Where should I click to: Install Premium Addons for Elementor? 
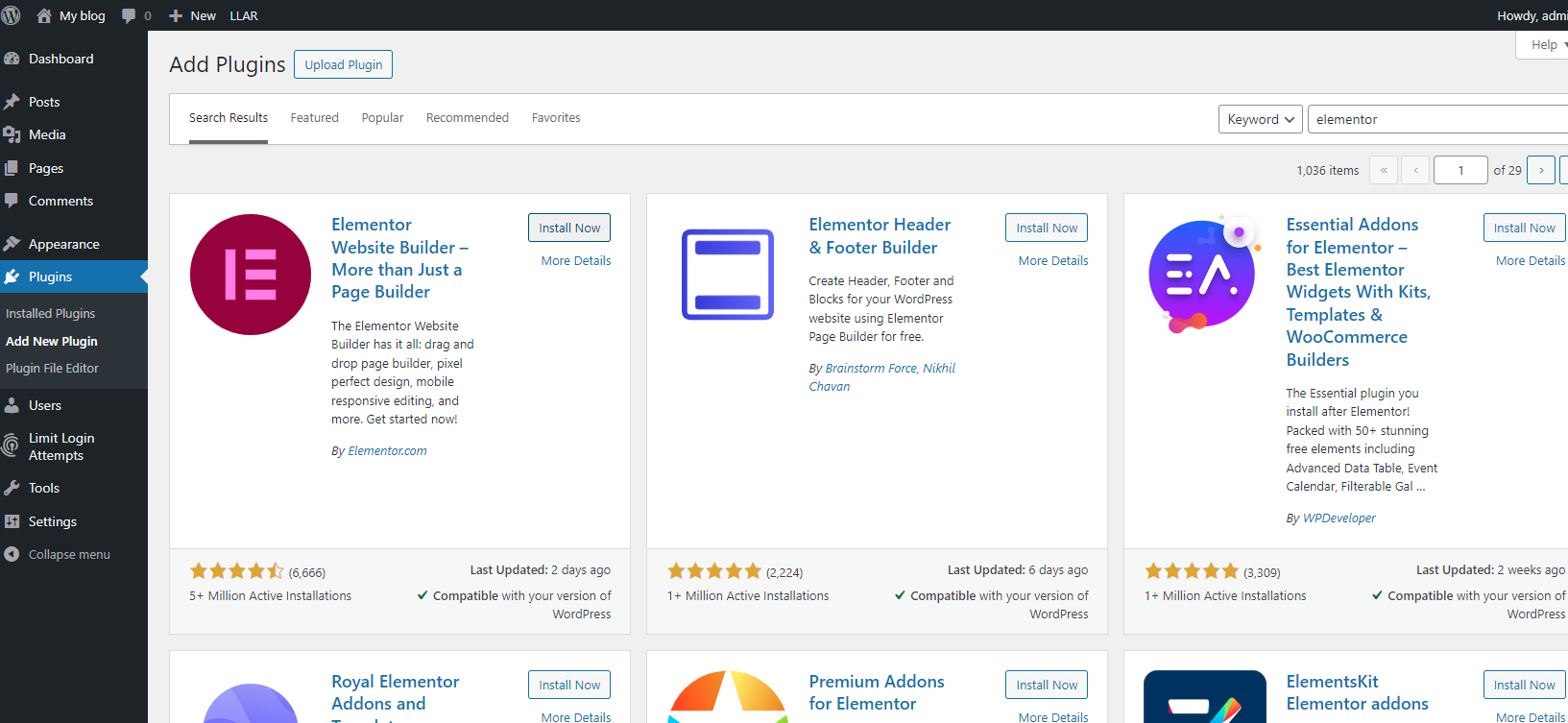(1047, 685)
